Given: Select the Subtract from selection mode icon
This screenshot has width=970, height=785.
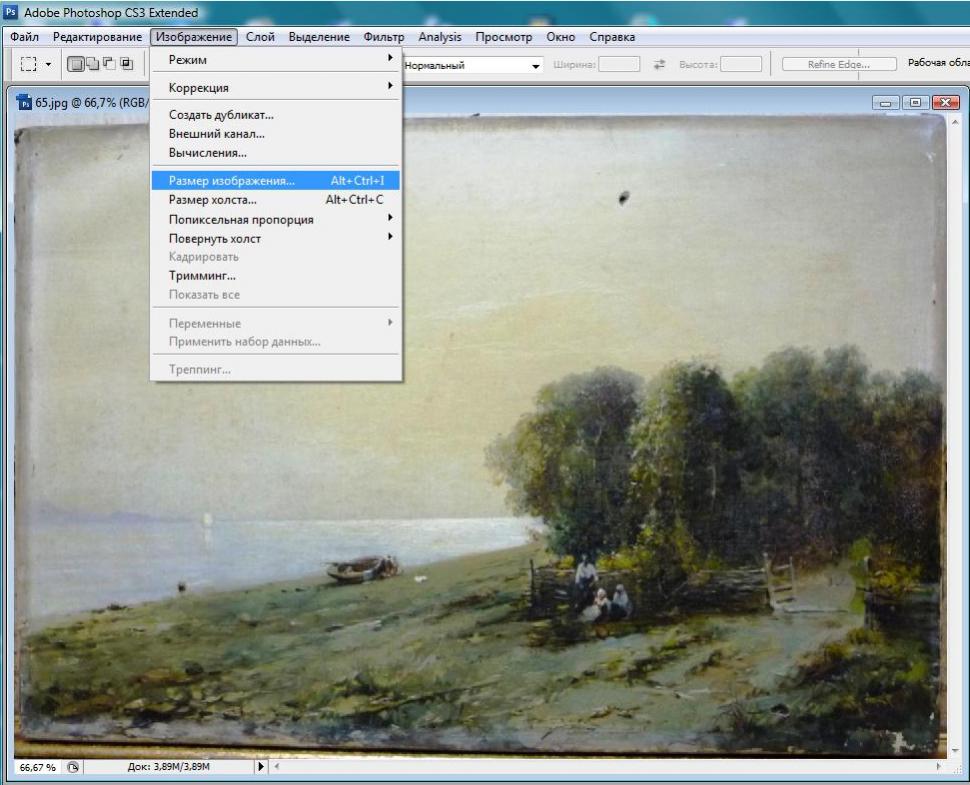Looking at the screenshot, I should [109, 64].
